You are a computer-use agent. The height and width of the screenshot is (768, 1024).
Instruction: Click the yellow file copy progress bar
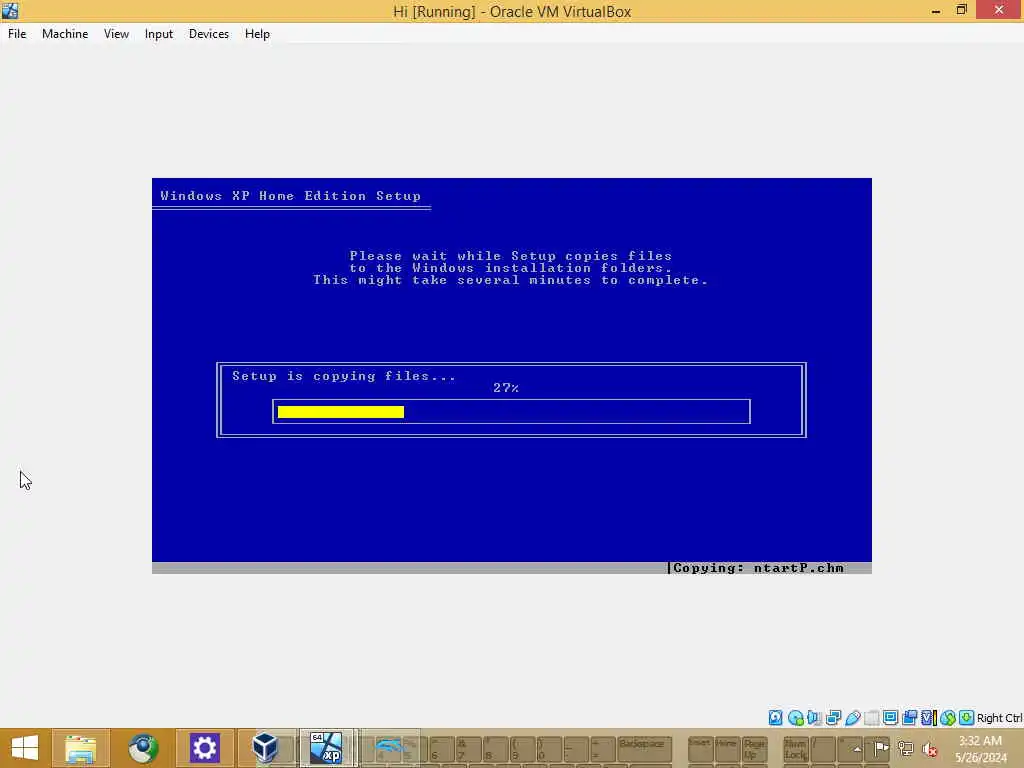[x=341, y=411]
